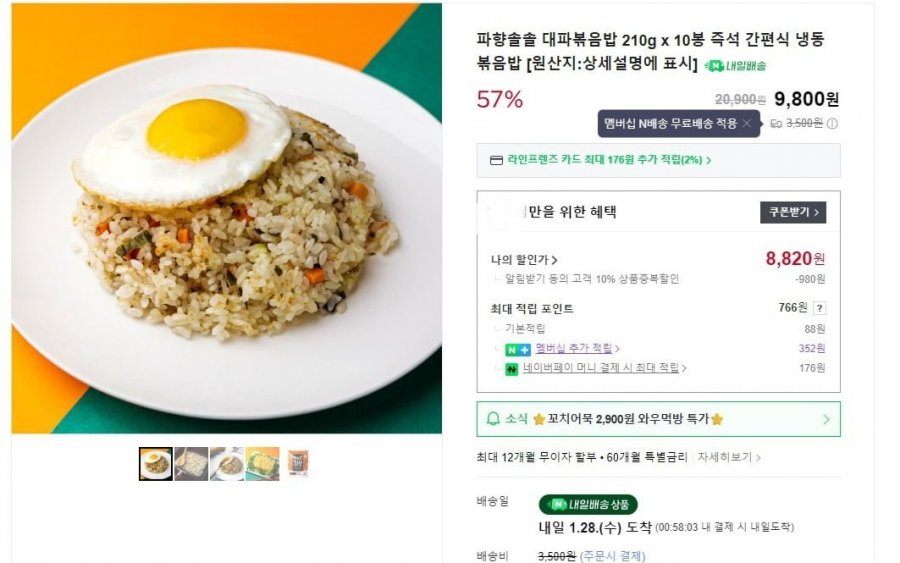Click the shipping fee info icon
900x563 pixels.
point(832,124)
